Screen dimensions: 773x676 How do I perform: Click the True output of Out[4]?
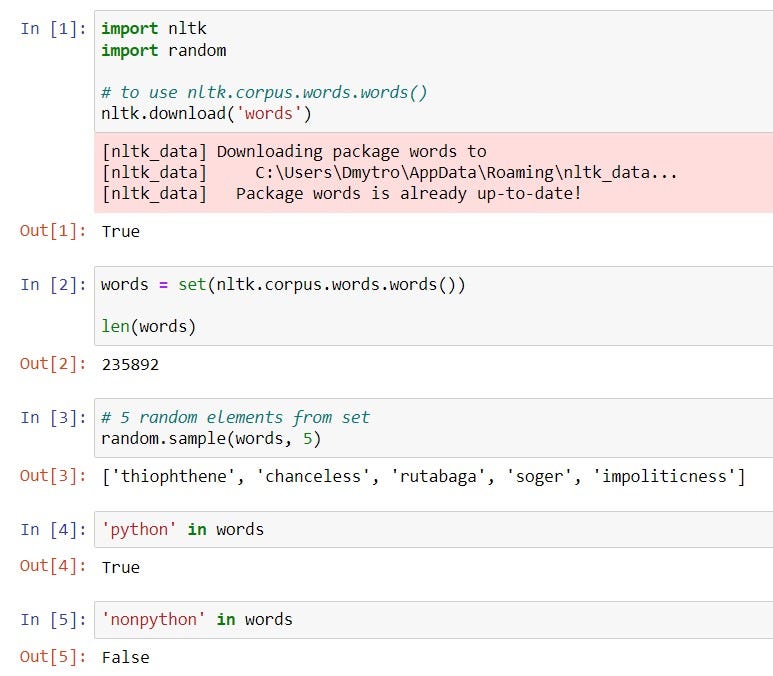(x=121, y=567)
